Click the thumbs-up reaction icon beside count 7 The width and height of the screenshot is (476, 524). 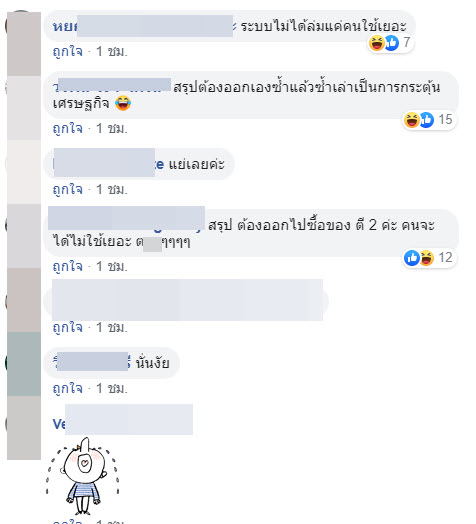(x=391, y=43)
